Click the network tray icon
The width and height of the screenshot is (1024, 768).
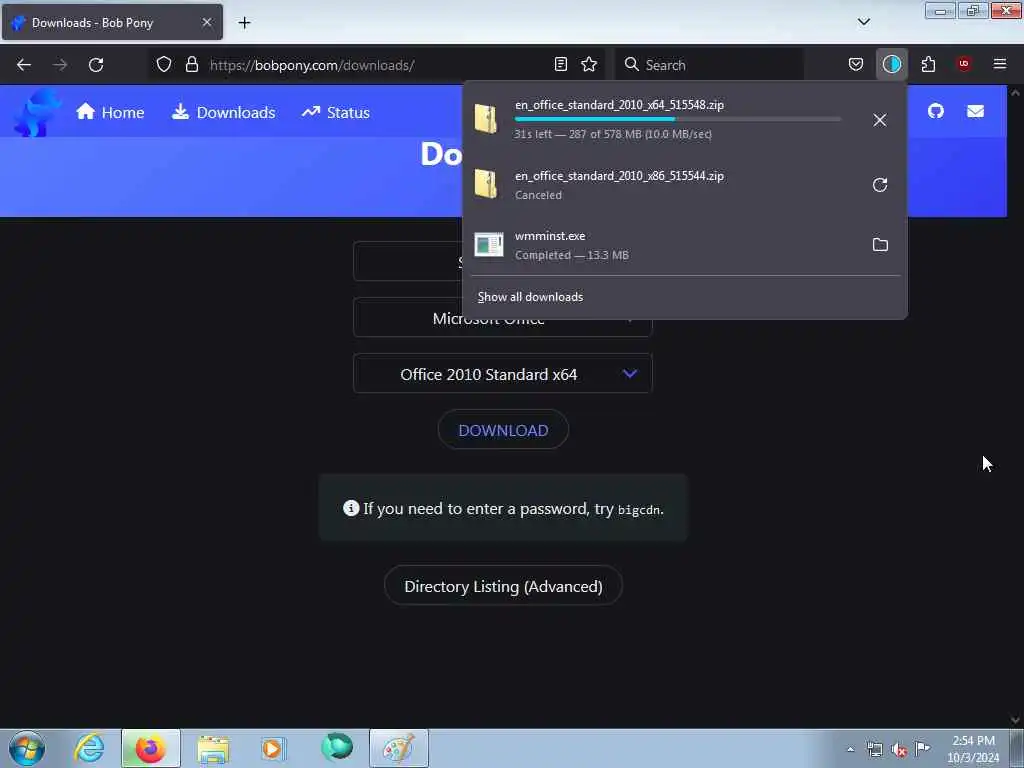point(874,749)
